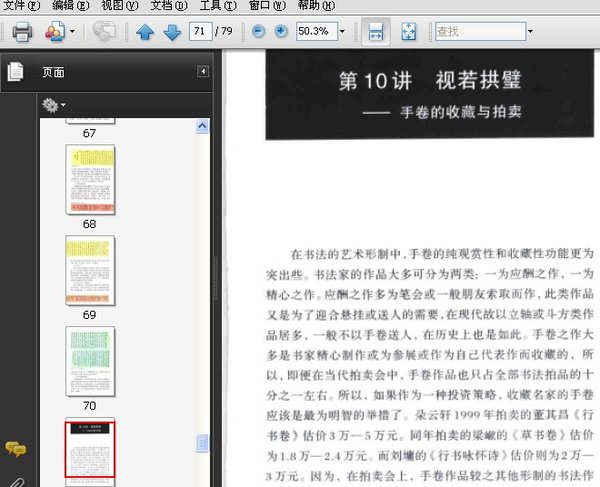Click the thumbnail panel scrollbar handle
Screen dimensions: 600x487
click(203, 443)
